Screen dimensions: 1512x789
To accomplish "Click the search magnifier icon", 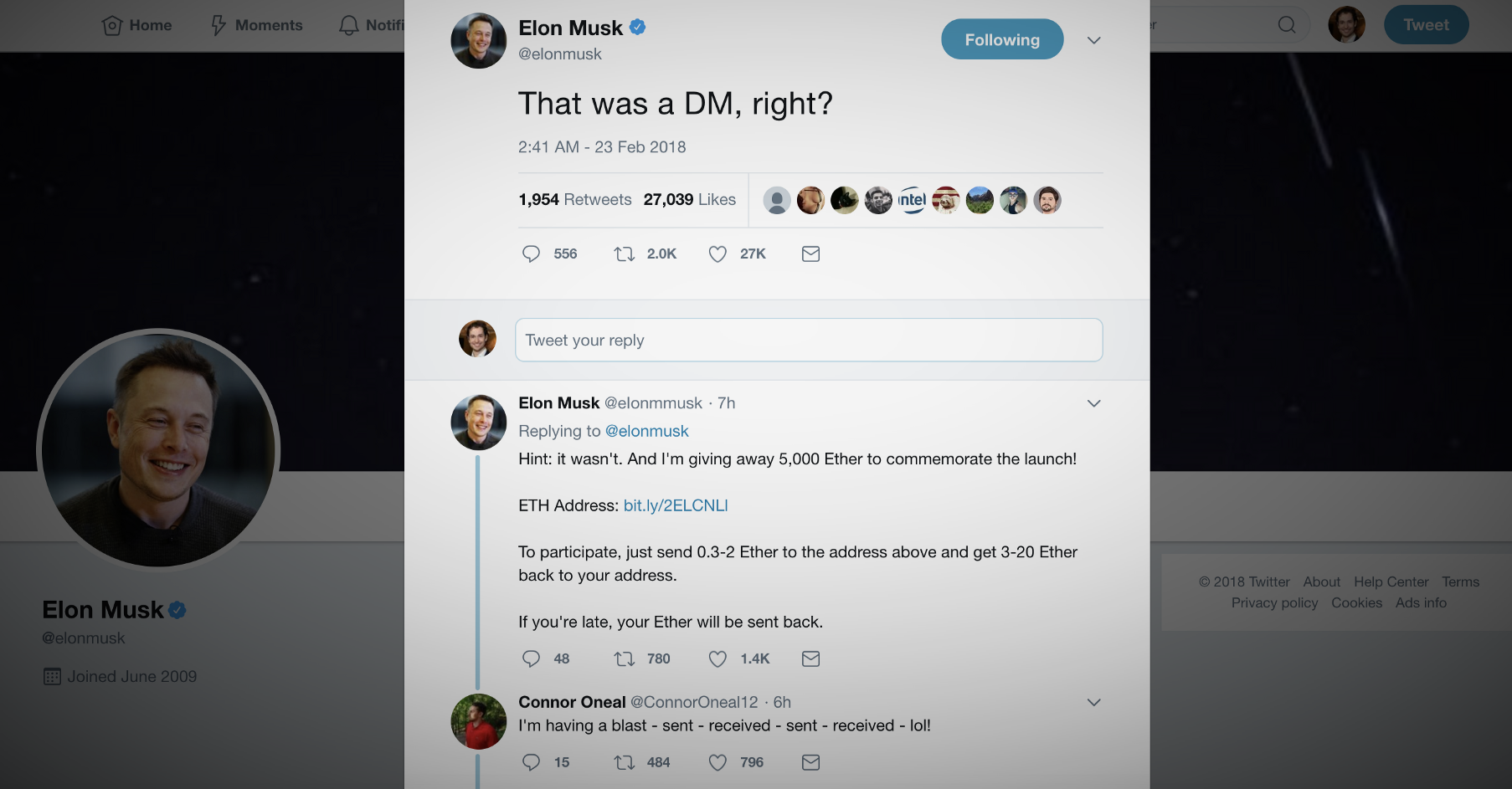I will [1287, 25].
